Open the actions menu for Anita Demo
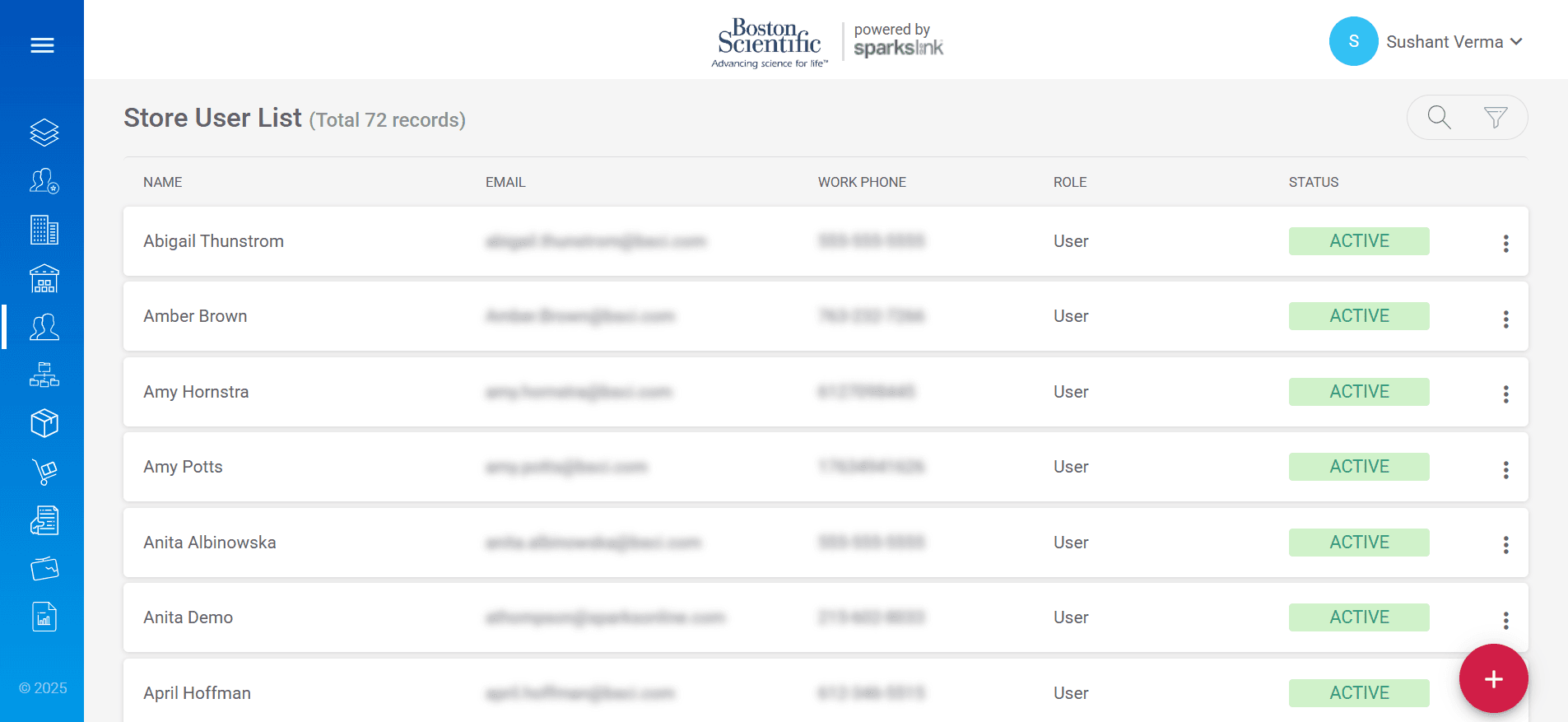Viewport: 1568px width, 722px height. point(1506,619)
